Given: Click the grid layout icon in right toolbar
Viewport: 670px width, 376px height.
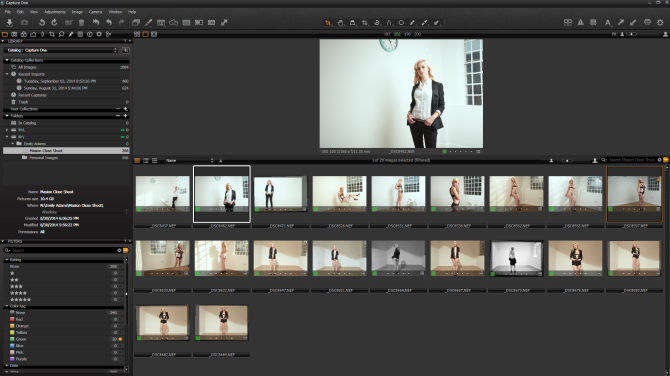Looking at the screenshot, I should point(568,22).
